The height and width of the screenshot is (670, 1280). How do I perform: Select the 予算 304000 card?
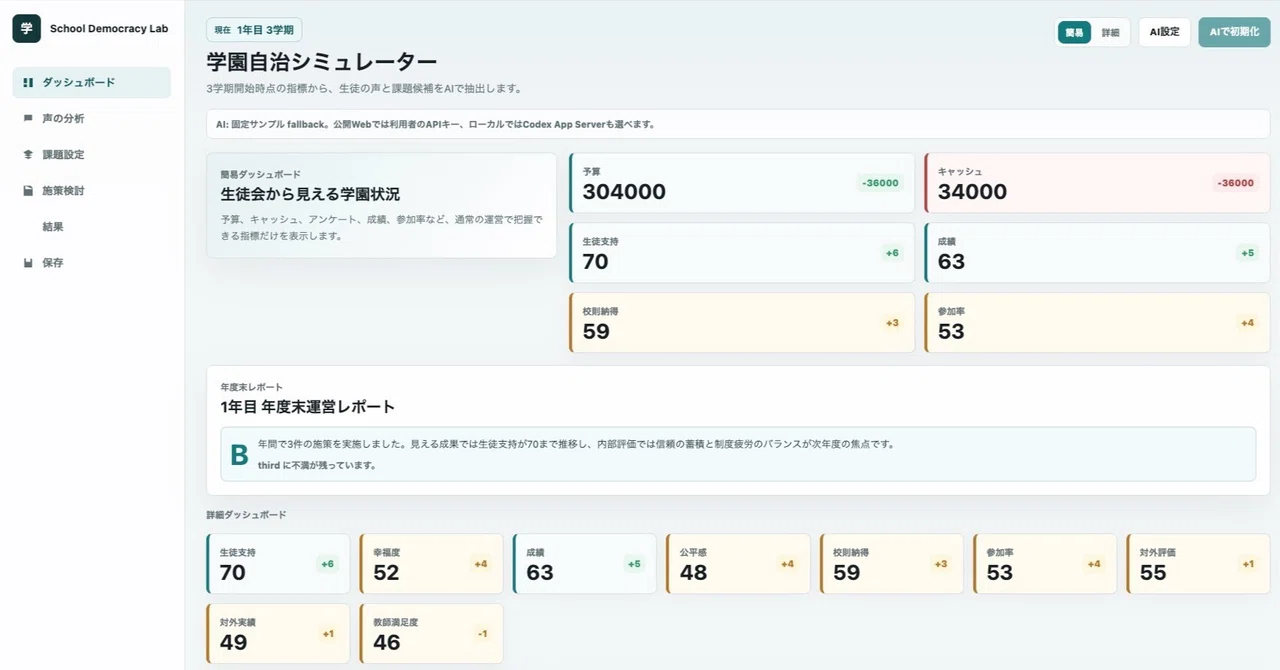point(742,183)
